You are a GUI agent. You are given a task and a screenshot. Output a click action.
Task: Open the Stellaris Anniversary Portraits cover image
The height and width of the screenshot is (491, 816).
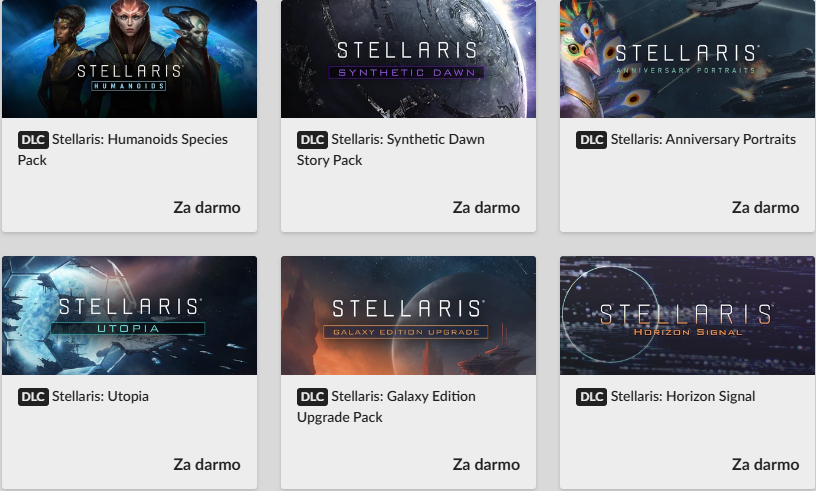coord(687,59)
